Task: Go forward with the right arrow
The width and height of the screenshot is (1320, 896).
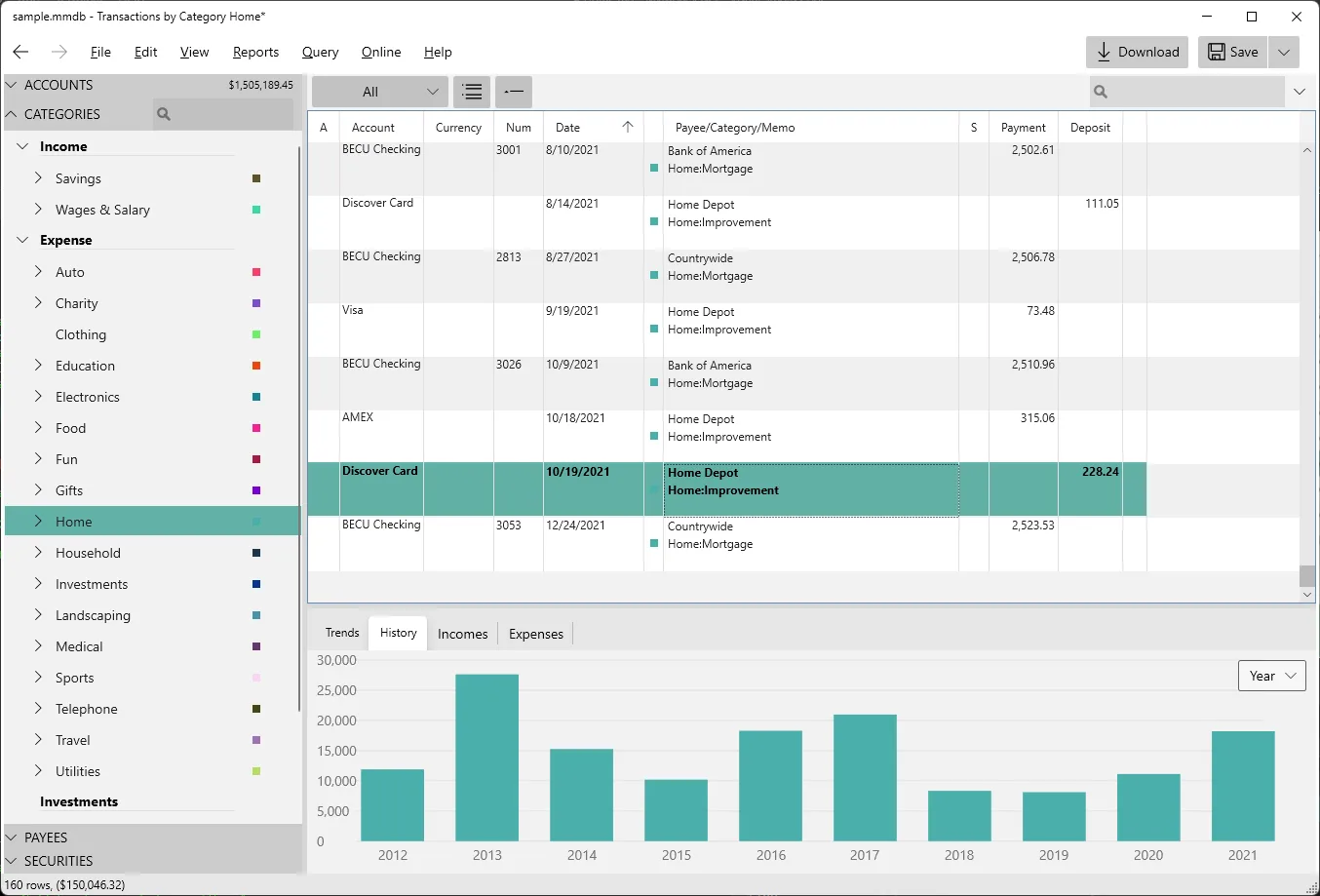Action: (x=59, y=52)
